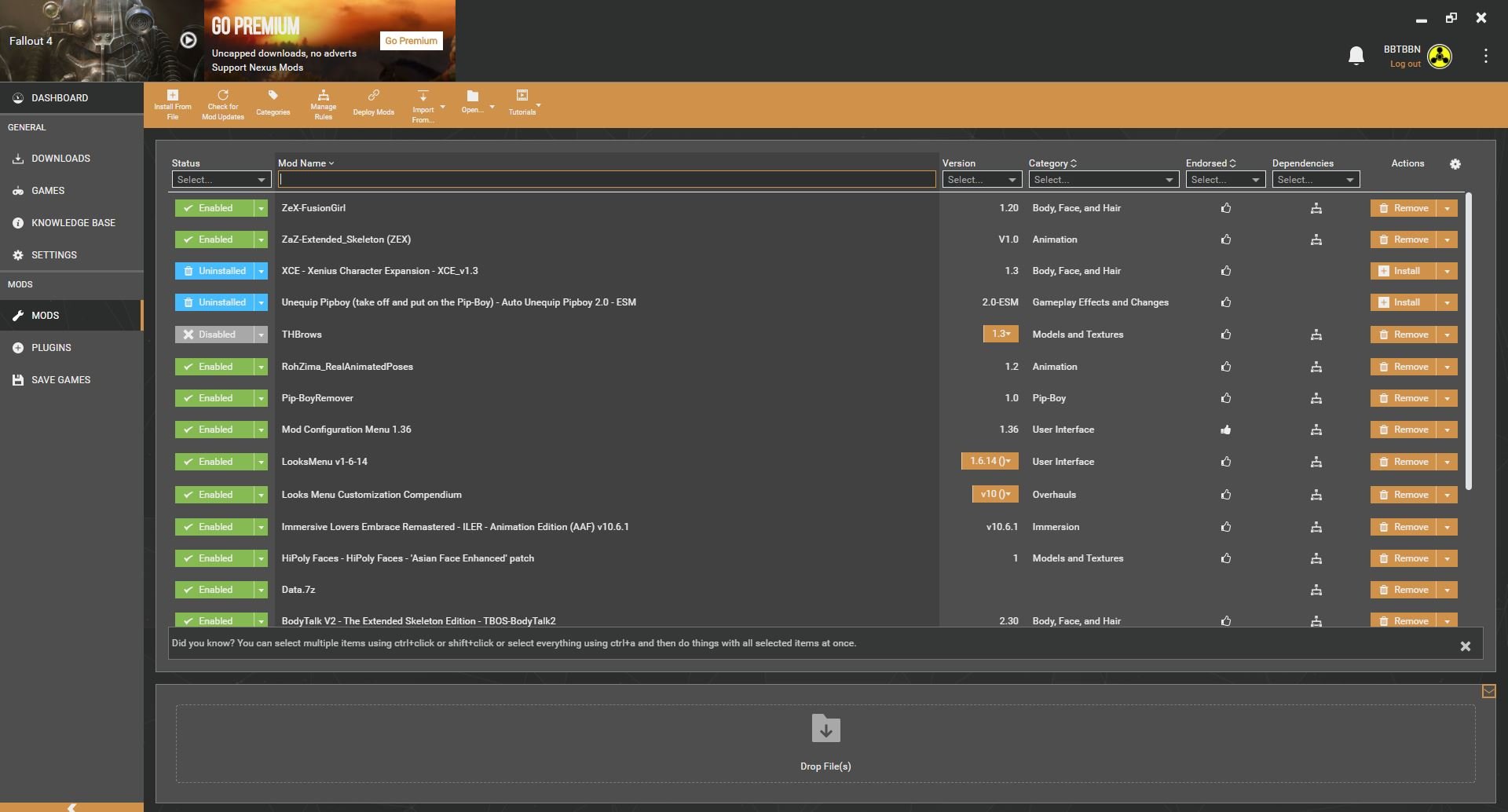Expand LooksMenu version 1.6.14 dropdown
This screenshot has height=812, width=1508.
990,461
